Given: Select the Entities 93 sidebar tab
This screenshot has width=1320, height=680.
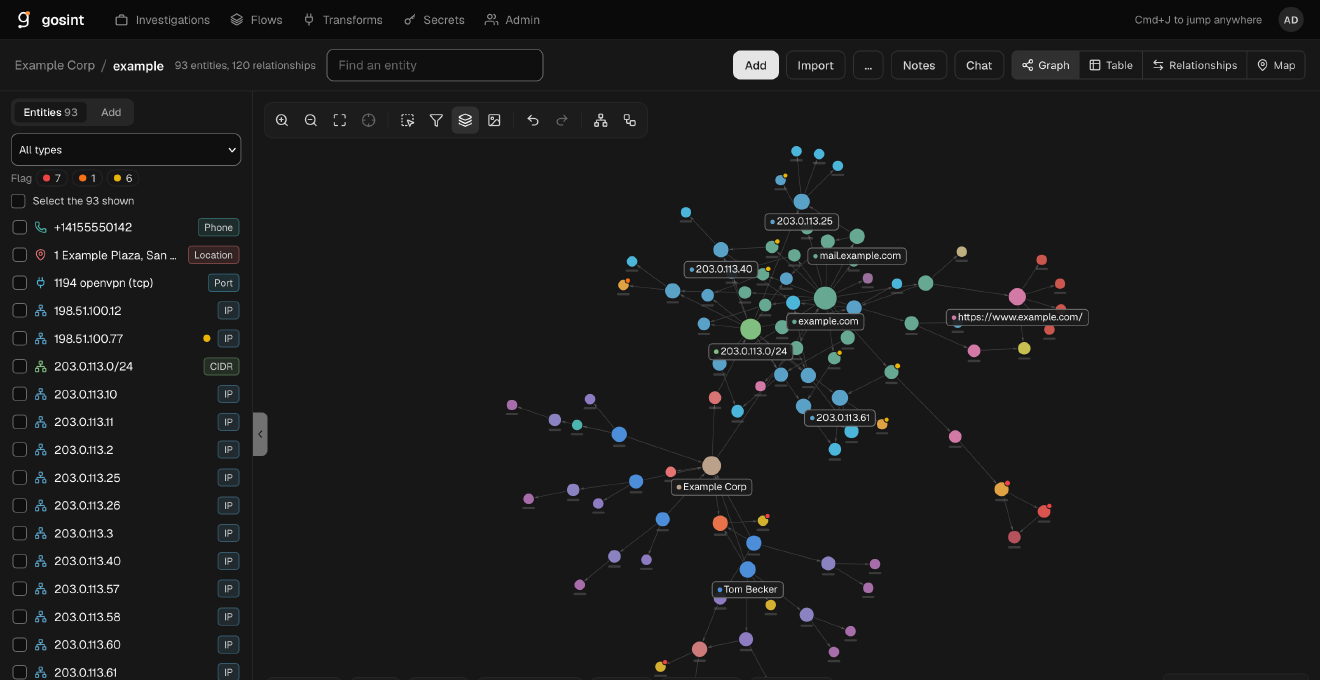Looking at the screenshot, I should 50,112.
